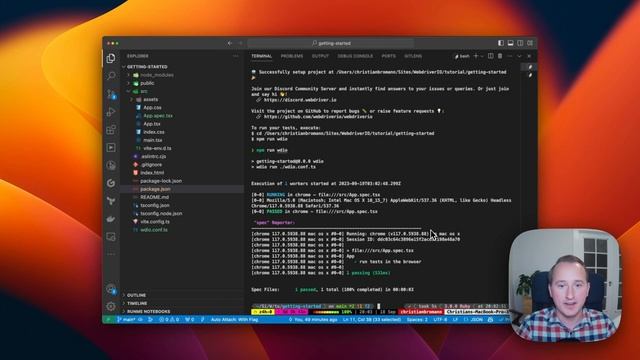Open the index.html file
640x360 pixels.
[152, 173]
